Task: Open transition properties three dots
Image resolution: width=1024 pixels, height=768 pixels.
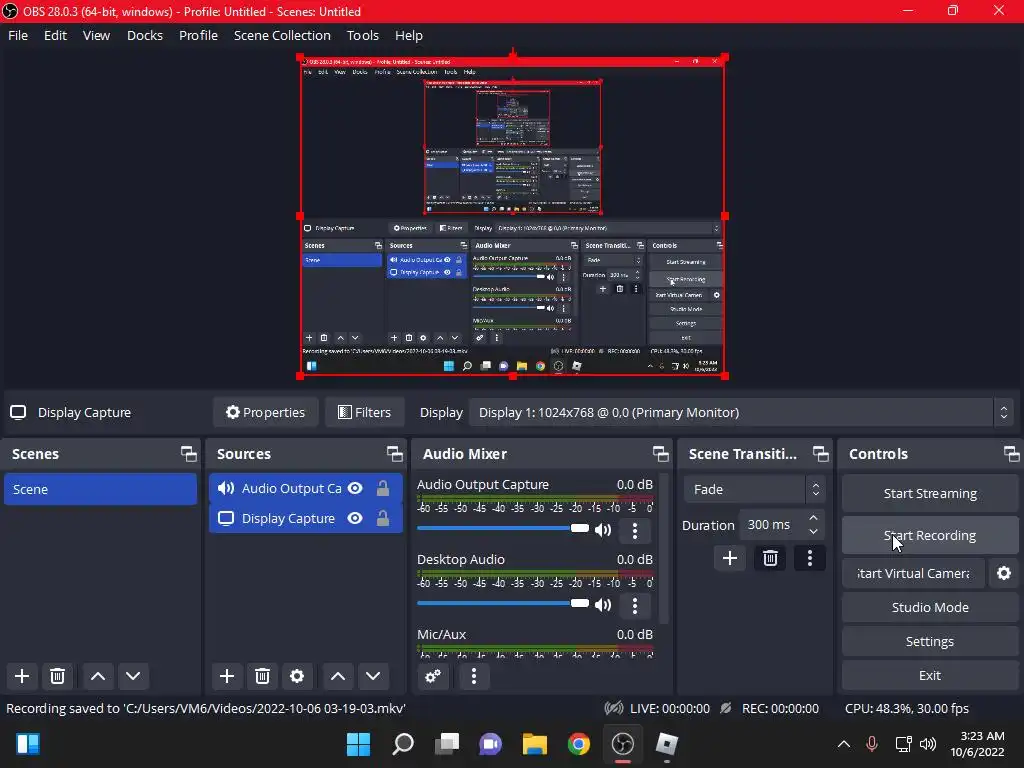Action: tap(810, 558)
